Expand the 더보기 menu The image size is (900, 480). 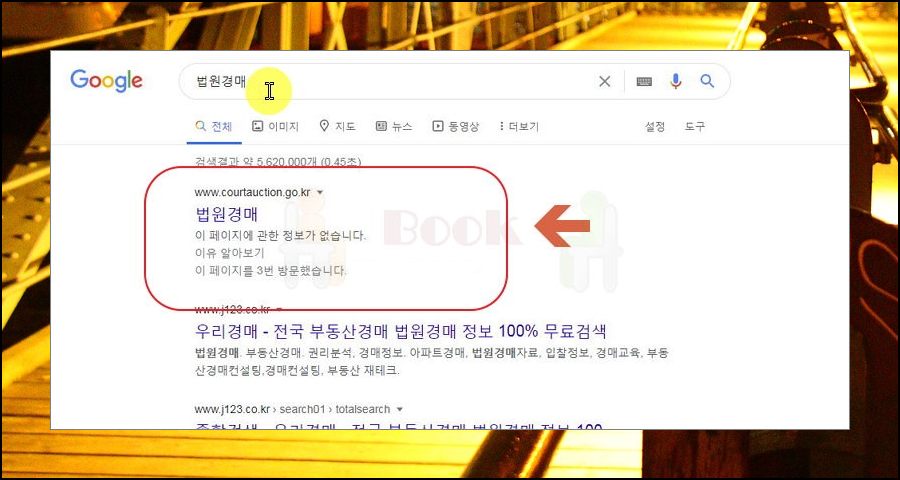click(519, 126)
